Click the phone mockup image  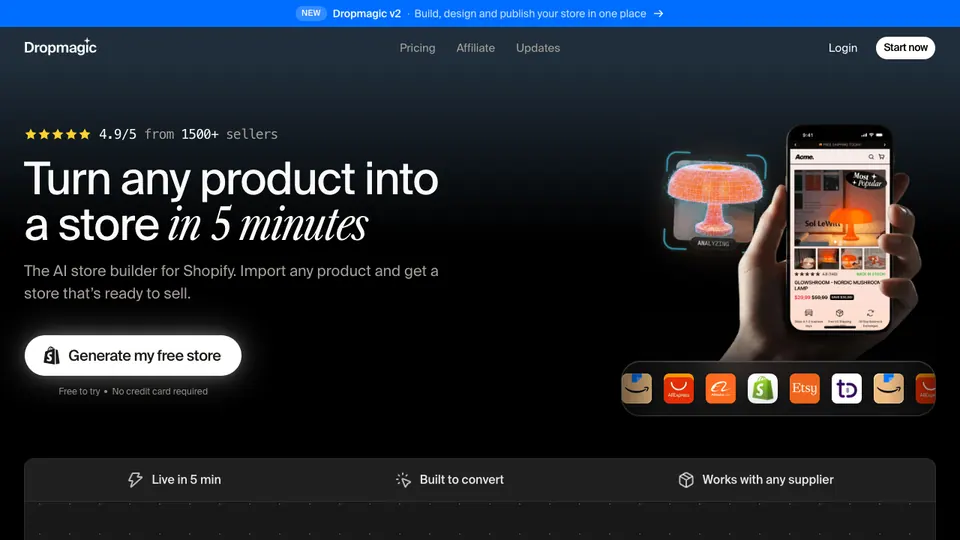click(839, 228)
